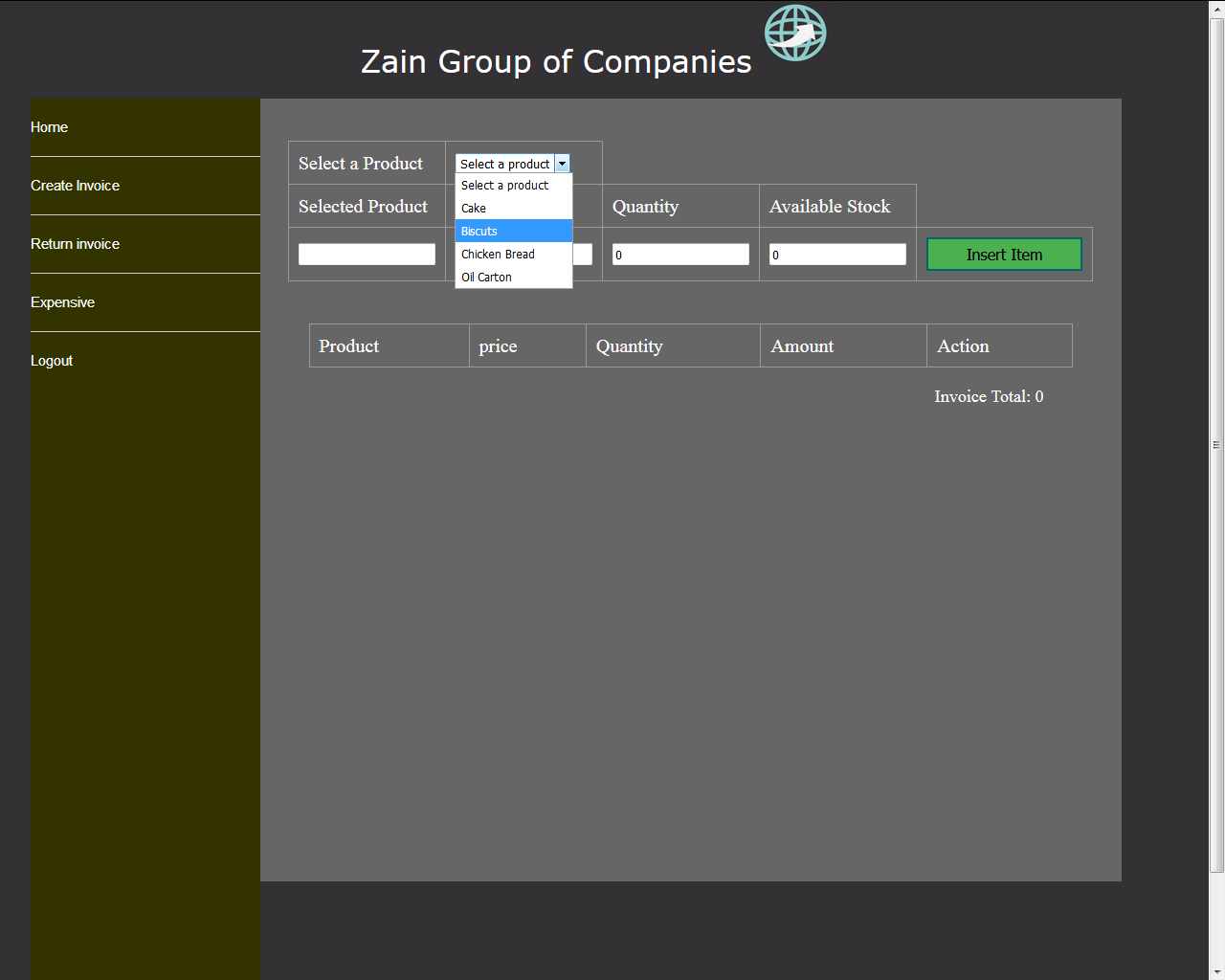Image resolution: width=1225 pixels, height=980 pixels.
Task: Click the Available Stock input field
Action: tap(837, 254)
